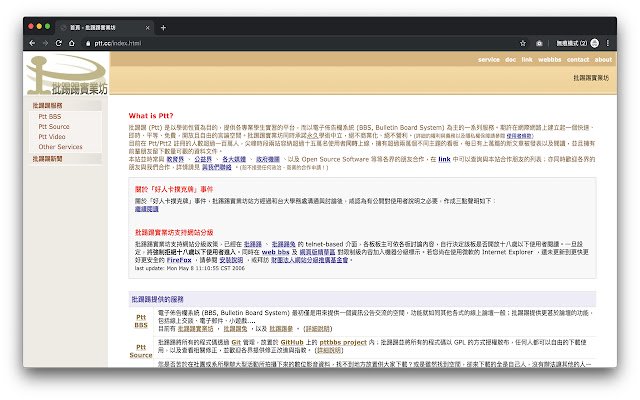Open Ptt Source in the left sidebar
640x400 pixels.
[54, 127]
